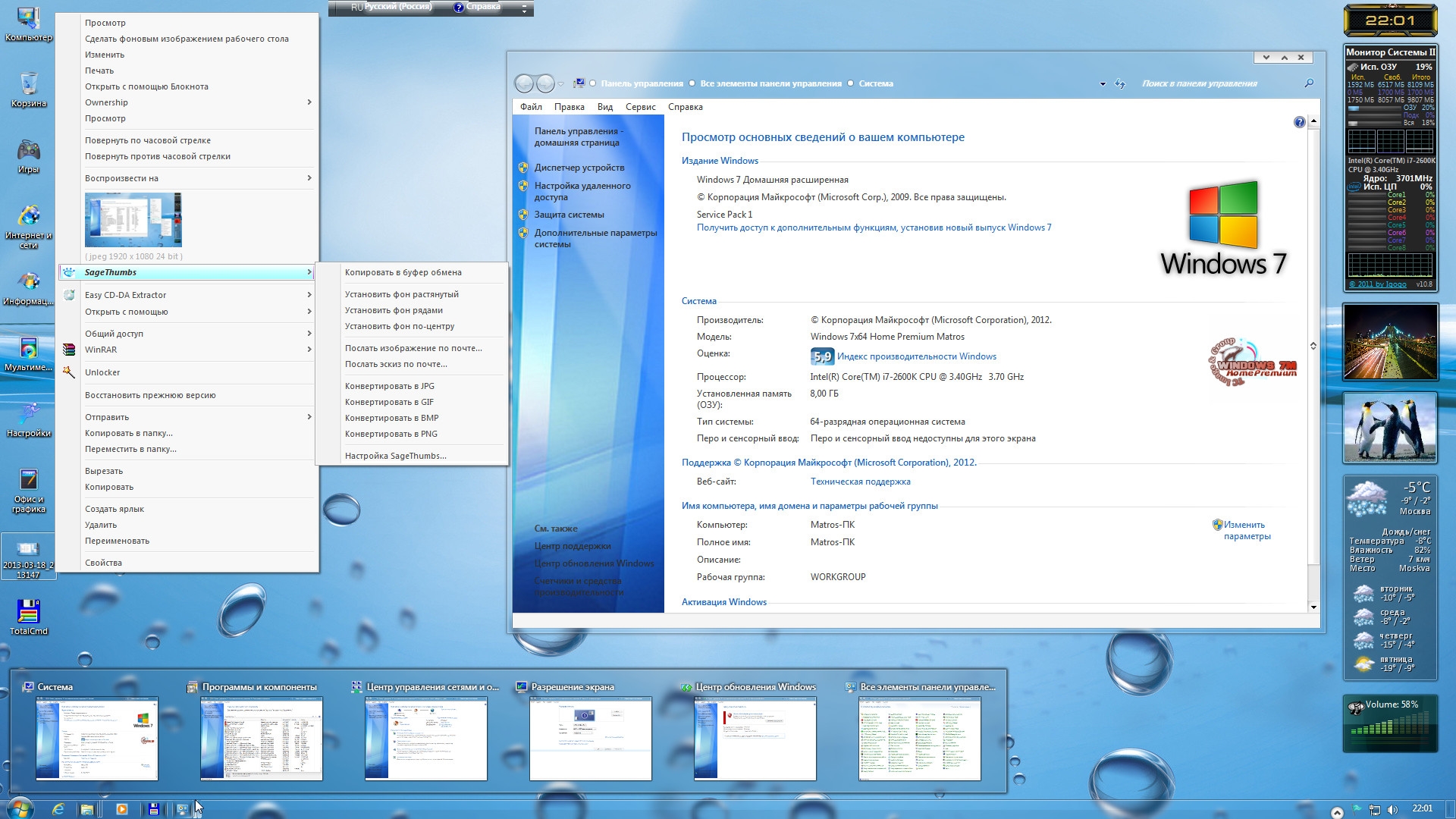Open the Вид menu

click(x=604, y=107)
